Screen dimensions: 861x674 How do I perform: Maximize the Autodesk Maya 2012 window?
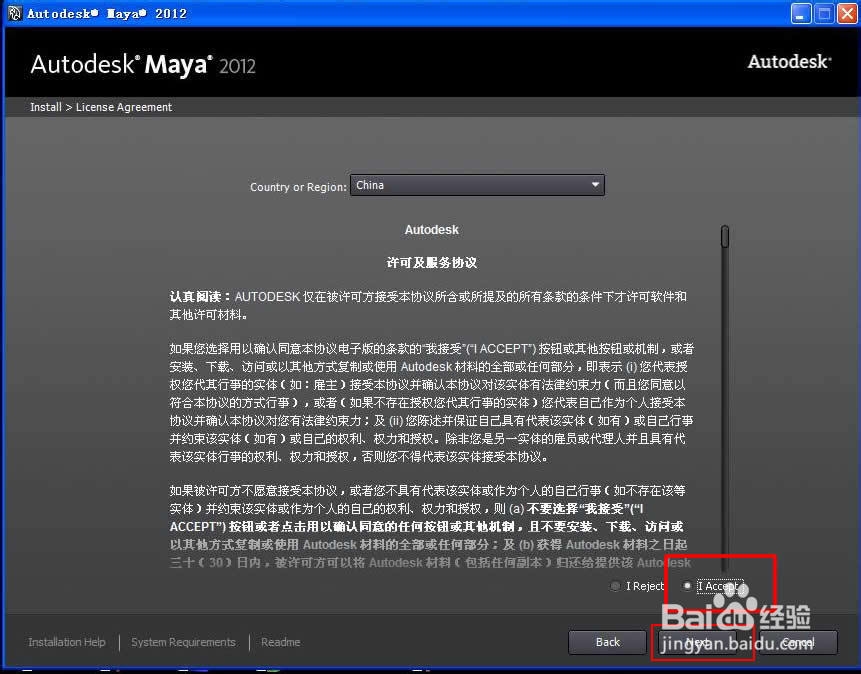point(824,13)
